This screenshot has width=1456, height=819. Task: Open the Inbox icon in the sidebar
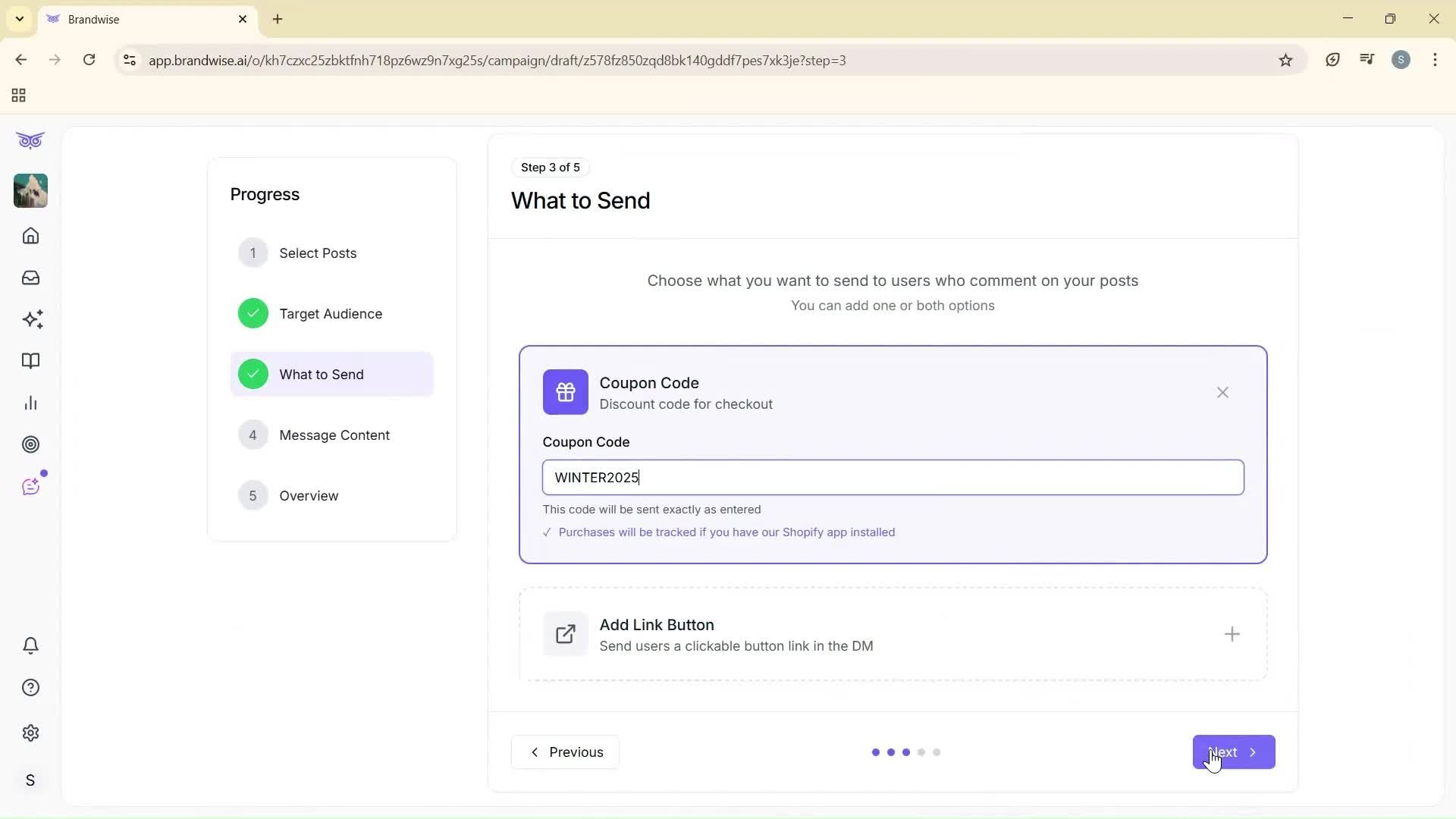coord(30,278)
